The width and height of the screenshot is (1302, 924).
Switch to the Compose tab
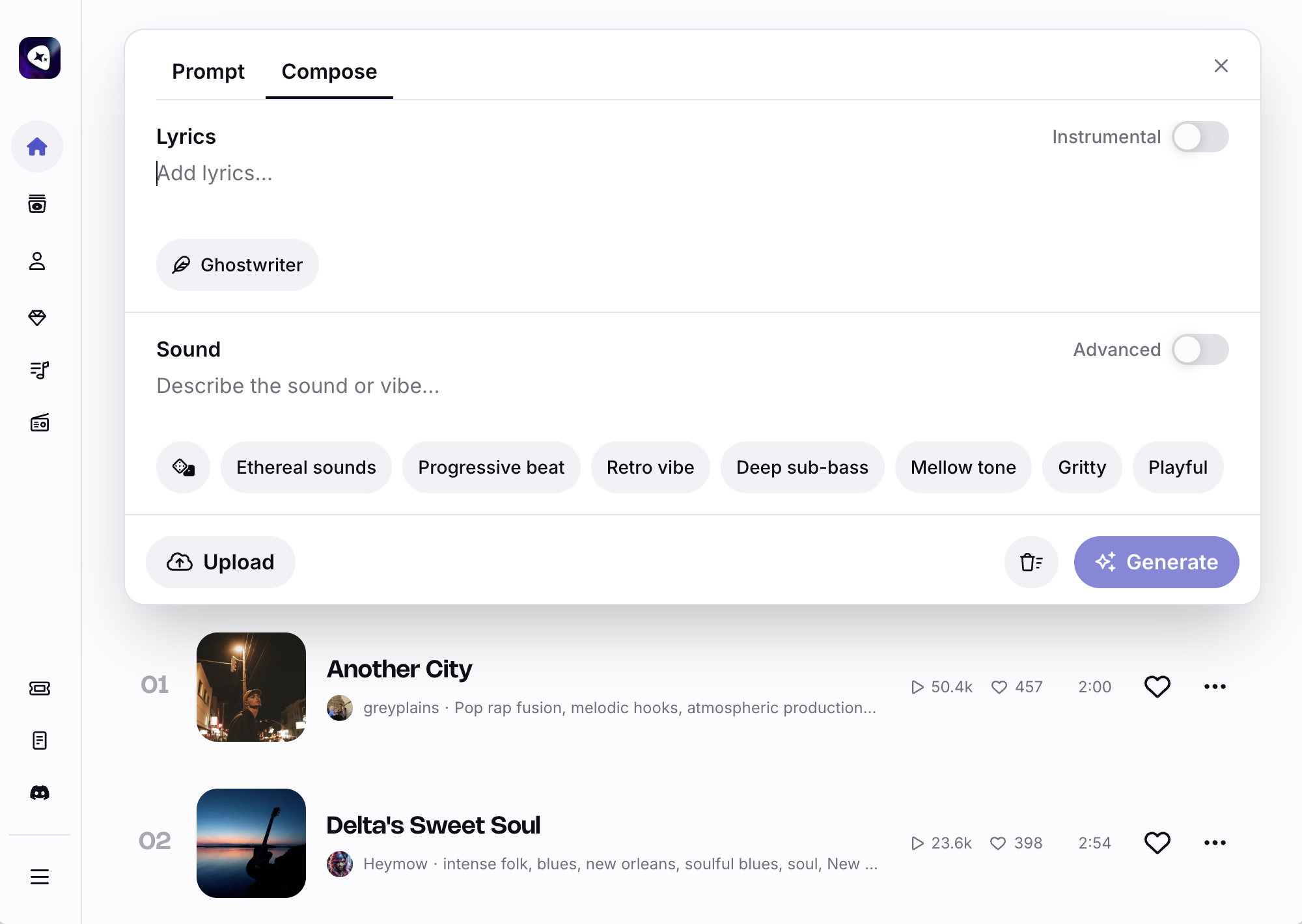coord(329,71)
